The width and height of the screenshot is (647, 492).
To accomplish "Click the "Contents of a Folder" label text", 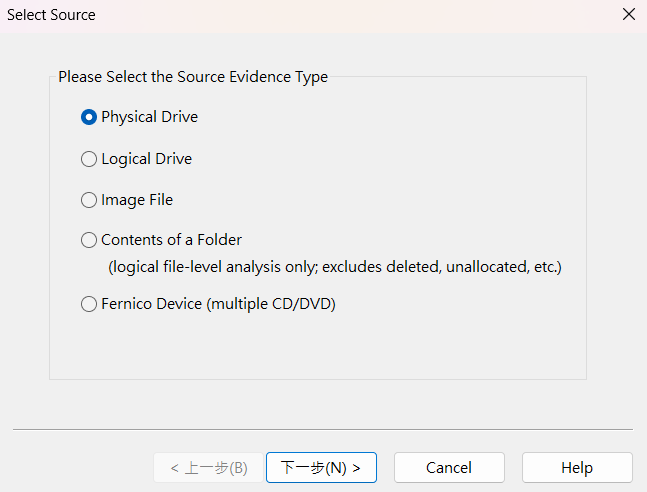I will (x=171, y=240).
